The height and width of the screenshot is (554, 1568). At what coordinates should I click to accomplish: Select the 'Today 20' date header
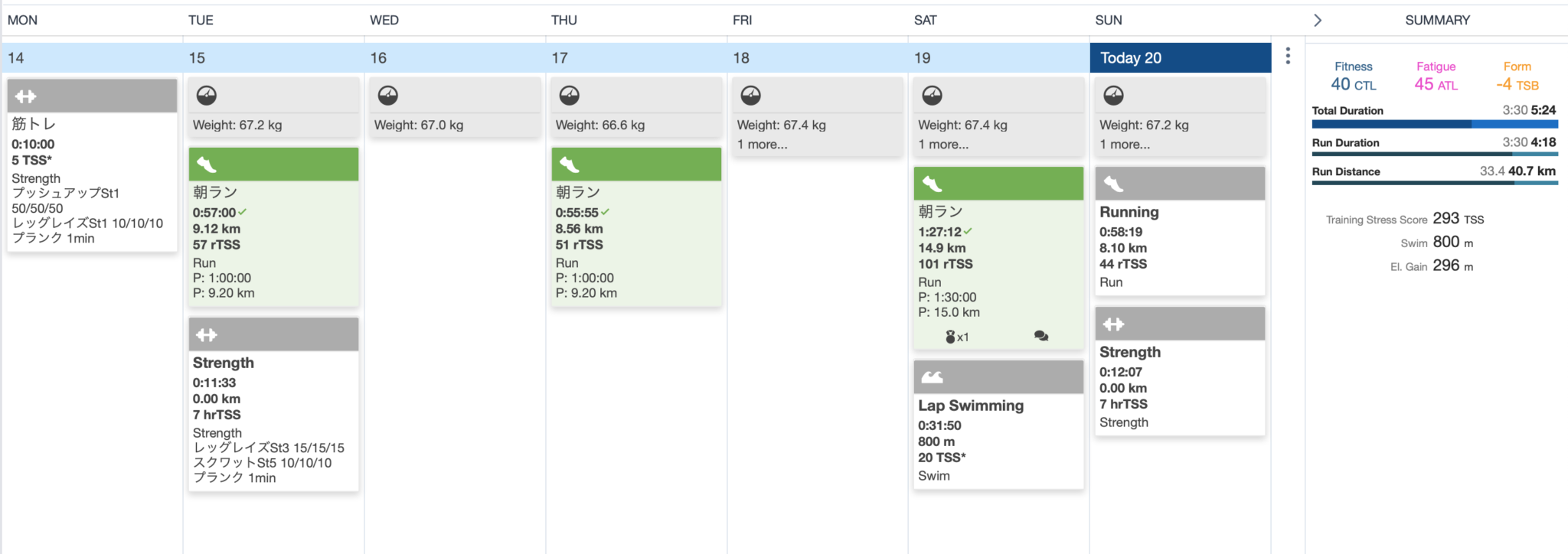(1131, 58)
